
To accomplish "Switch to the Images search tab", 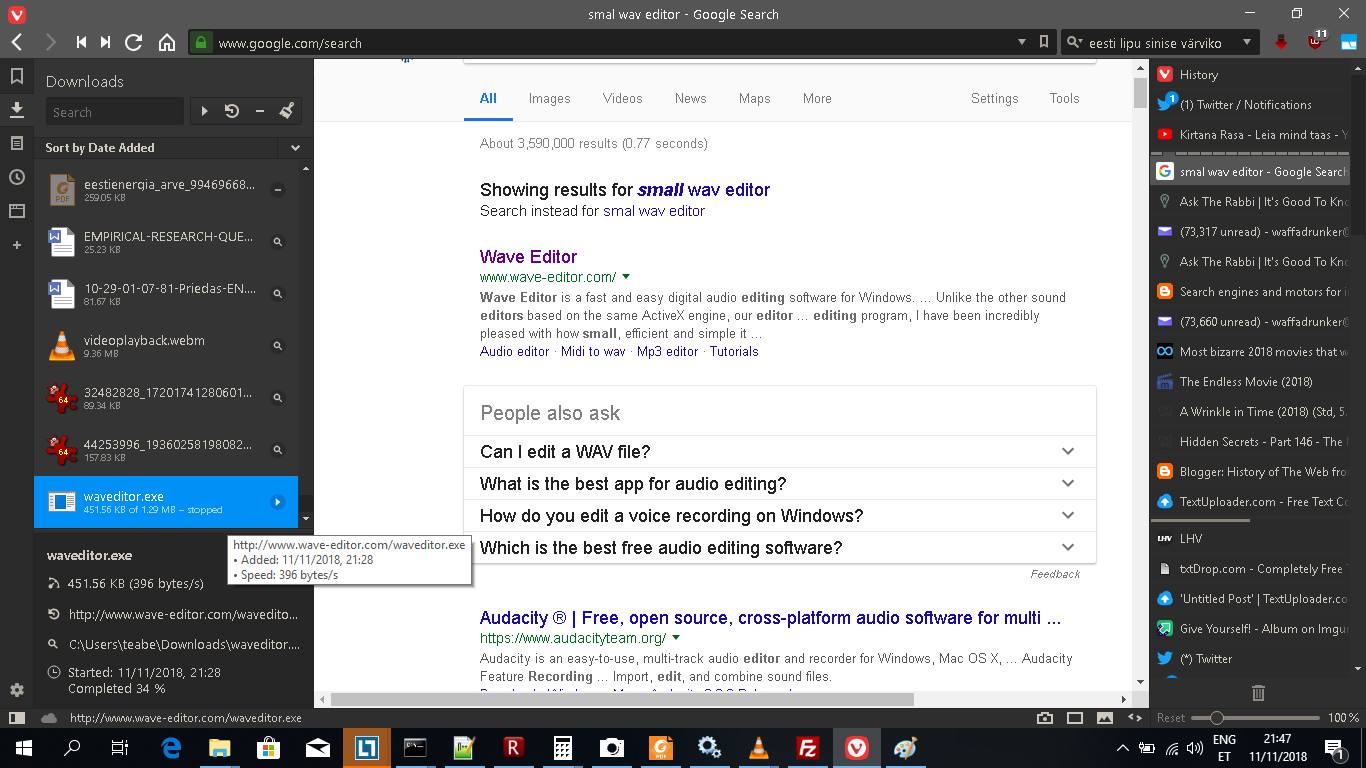I will pyautogui.click(x=549, y=98).
